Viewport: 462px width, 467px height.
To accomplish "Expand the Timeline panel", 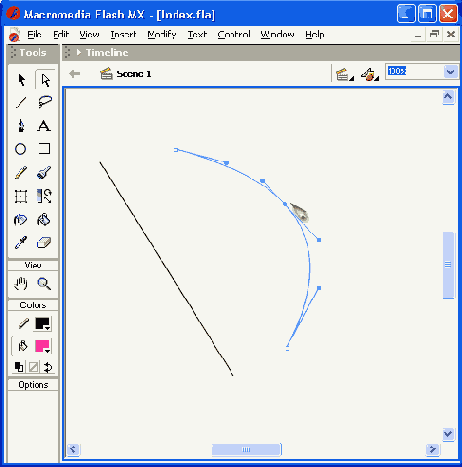I will click(x=79, y=52).
